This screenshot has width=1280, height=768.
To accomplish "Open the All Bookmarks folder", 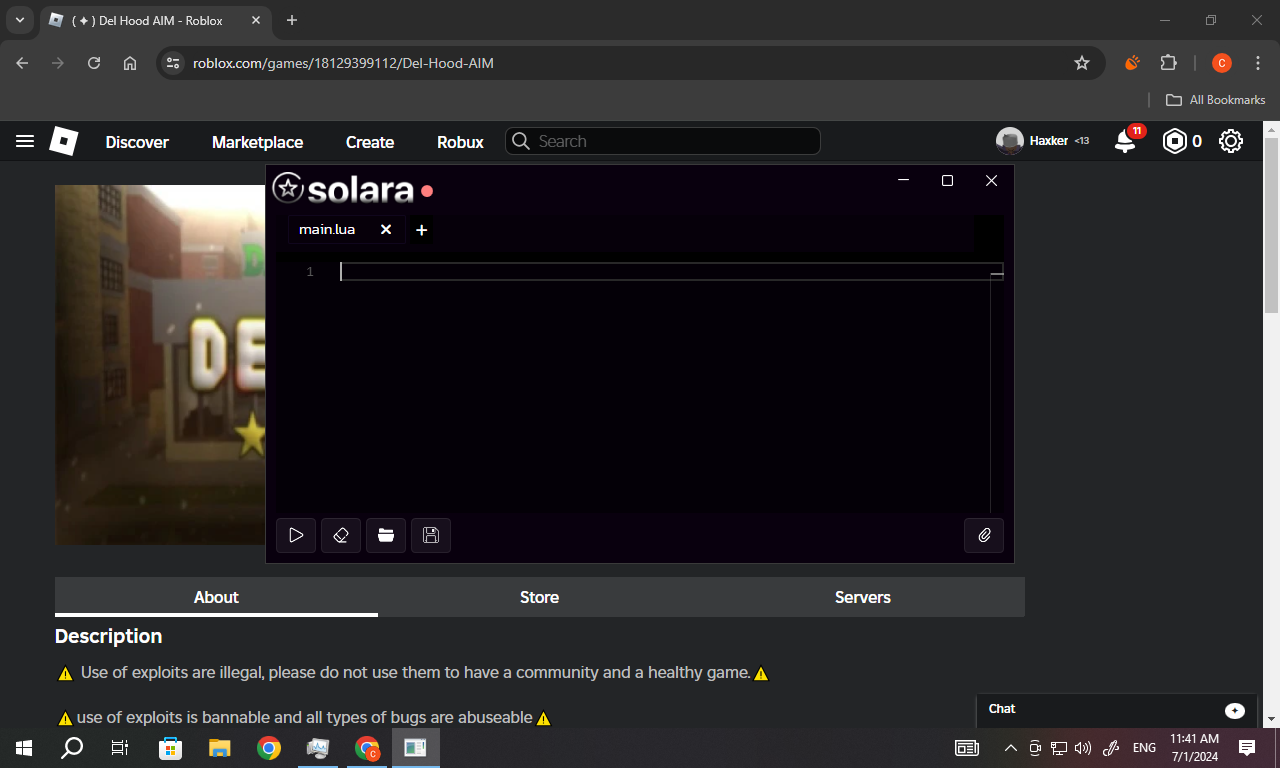I will coord(1216,100).
